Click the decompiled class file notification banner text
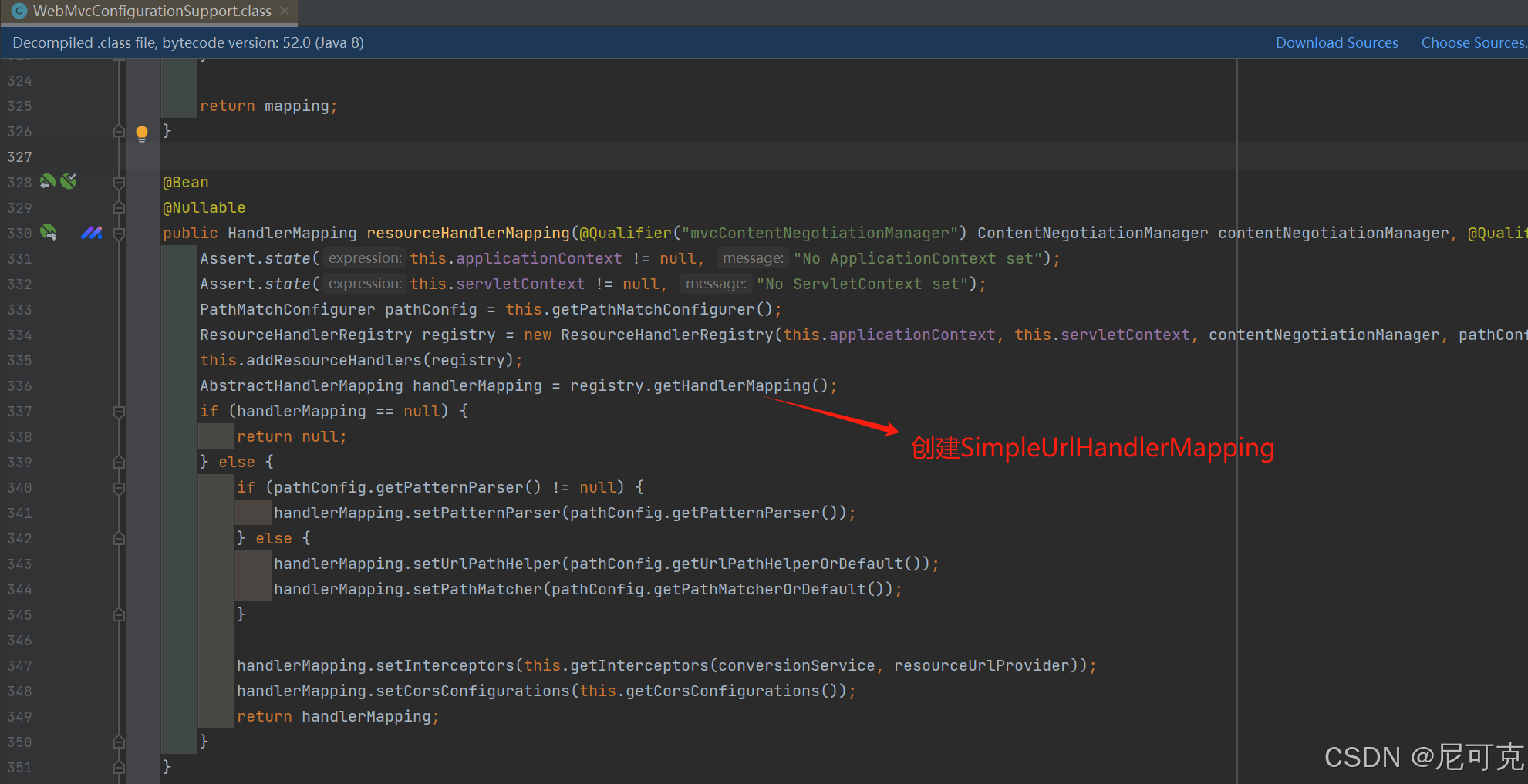1528x784 pixels. tap(188, 42)
